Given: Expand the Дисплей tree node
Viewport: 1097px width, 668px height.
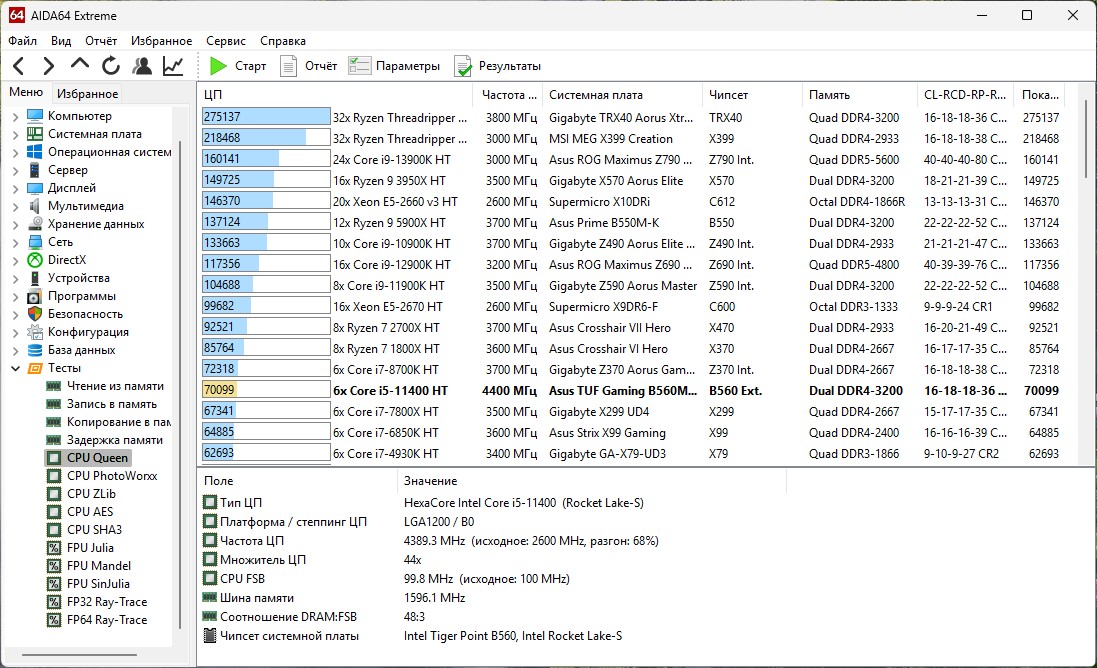Looking at the screenshot, I should point(15,189).
